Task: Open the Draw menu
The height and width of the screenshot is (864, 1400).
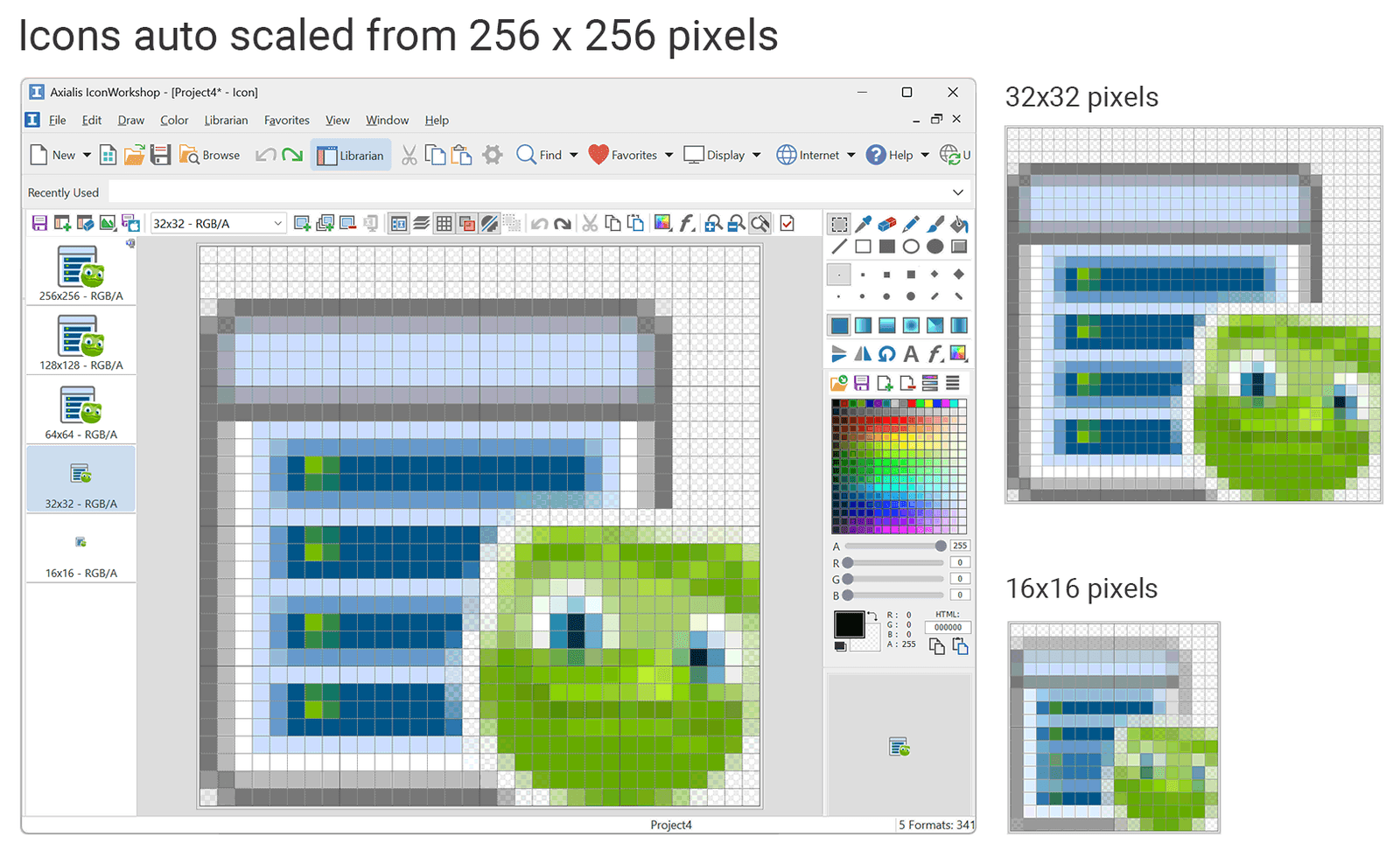Action: (130, 120)
